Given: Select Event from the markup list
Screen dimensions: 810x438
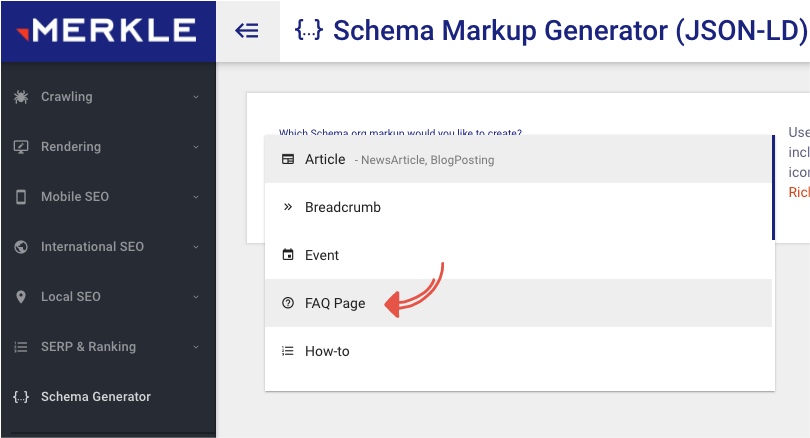Looking at the screenshot, I should click(322, 256).
